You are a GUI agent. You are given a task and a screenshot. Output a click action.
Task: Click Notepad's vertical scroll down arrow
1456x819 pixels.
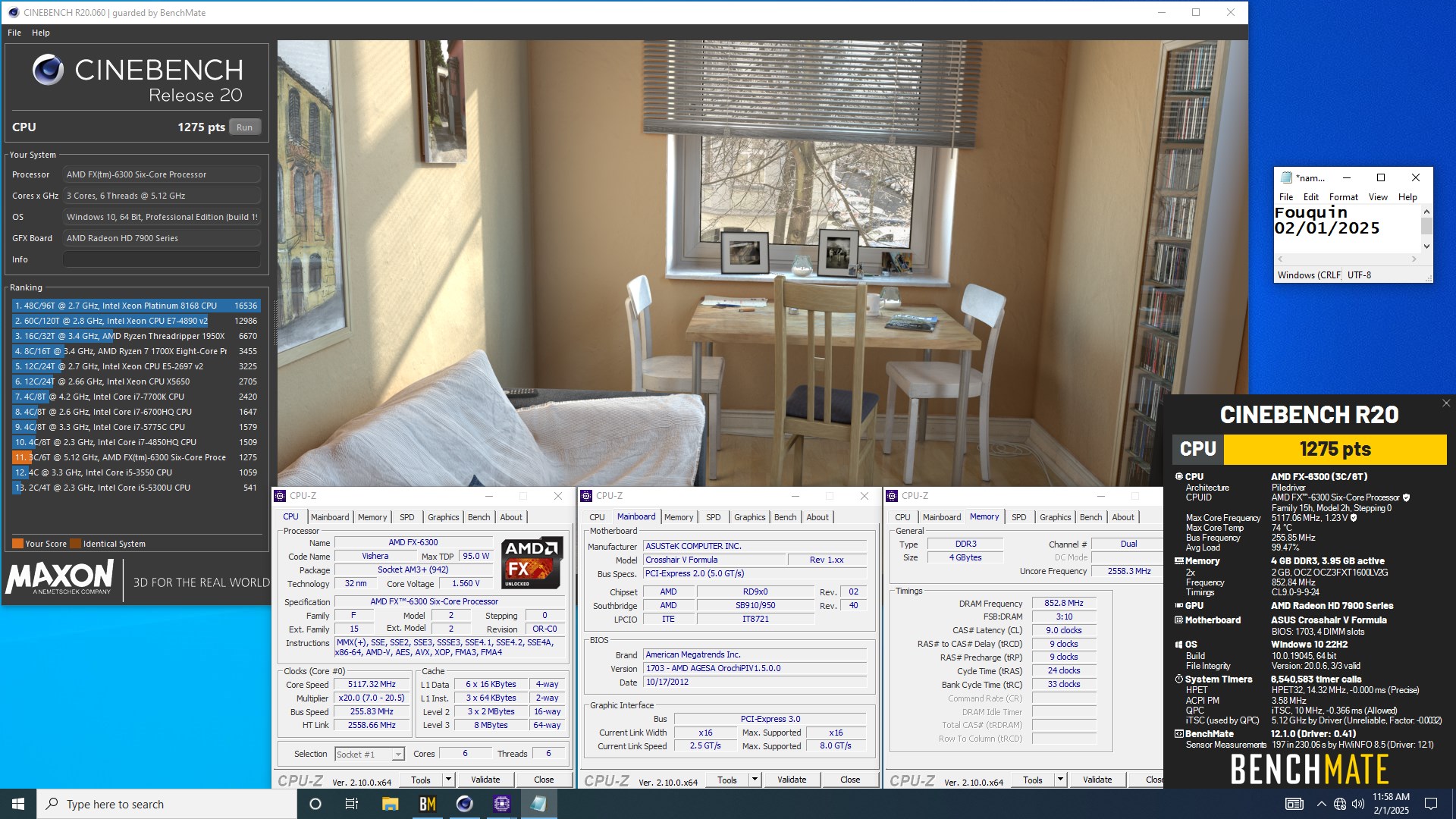tap(1426, 246)
